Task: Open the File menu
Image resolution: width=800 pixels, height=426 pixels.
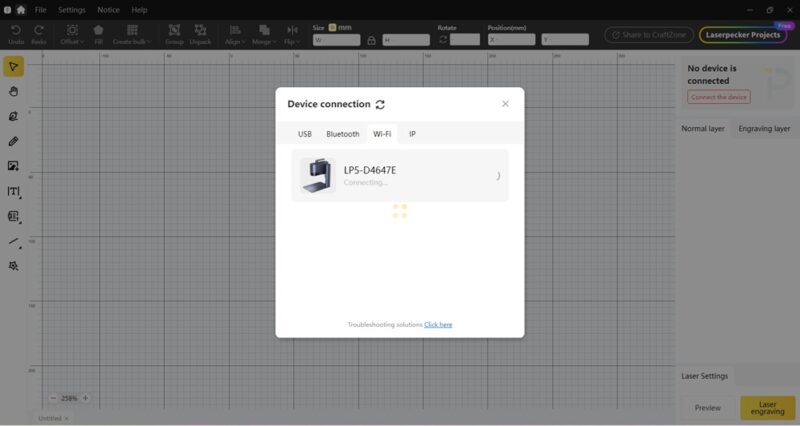Action: point(40,10)
